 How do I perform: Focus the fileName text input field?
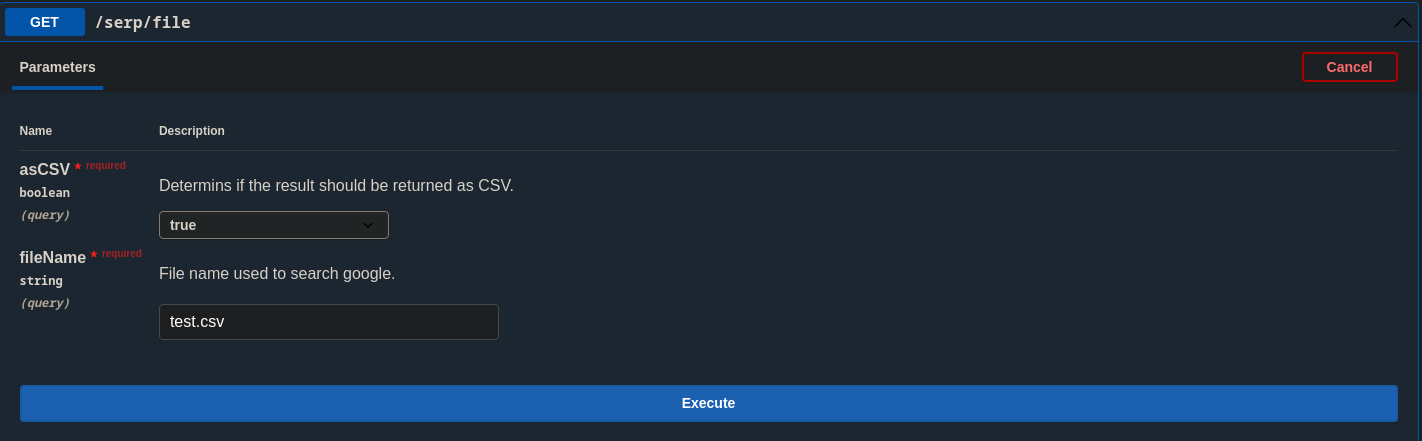[x=328, y=322]
